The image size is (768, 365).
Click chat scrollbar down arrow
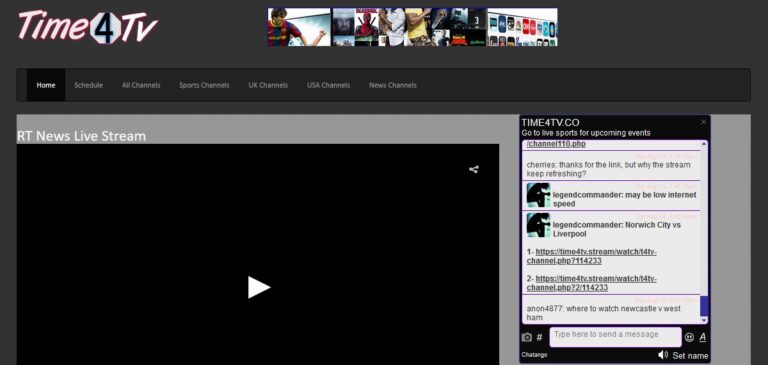click(x=704, y=320)
